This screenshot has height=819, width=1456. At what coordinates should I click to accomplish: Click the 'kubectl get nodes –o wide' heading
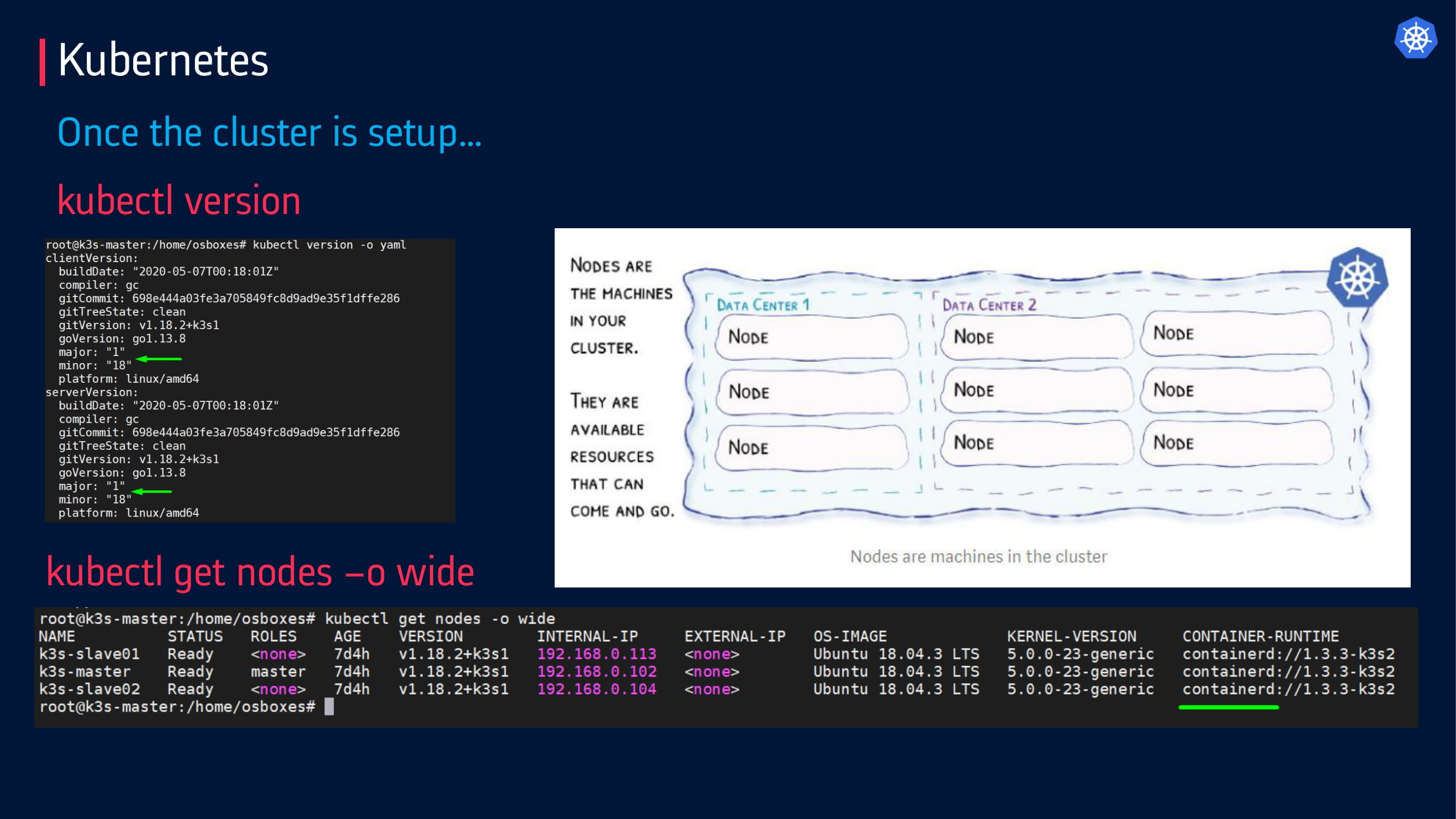pos(260,572)
